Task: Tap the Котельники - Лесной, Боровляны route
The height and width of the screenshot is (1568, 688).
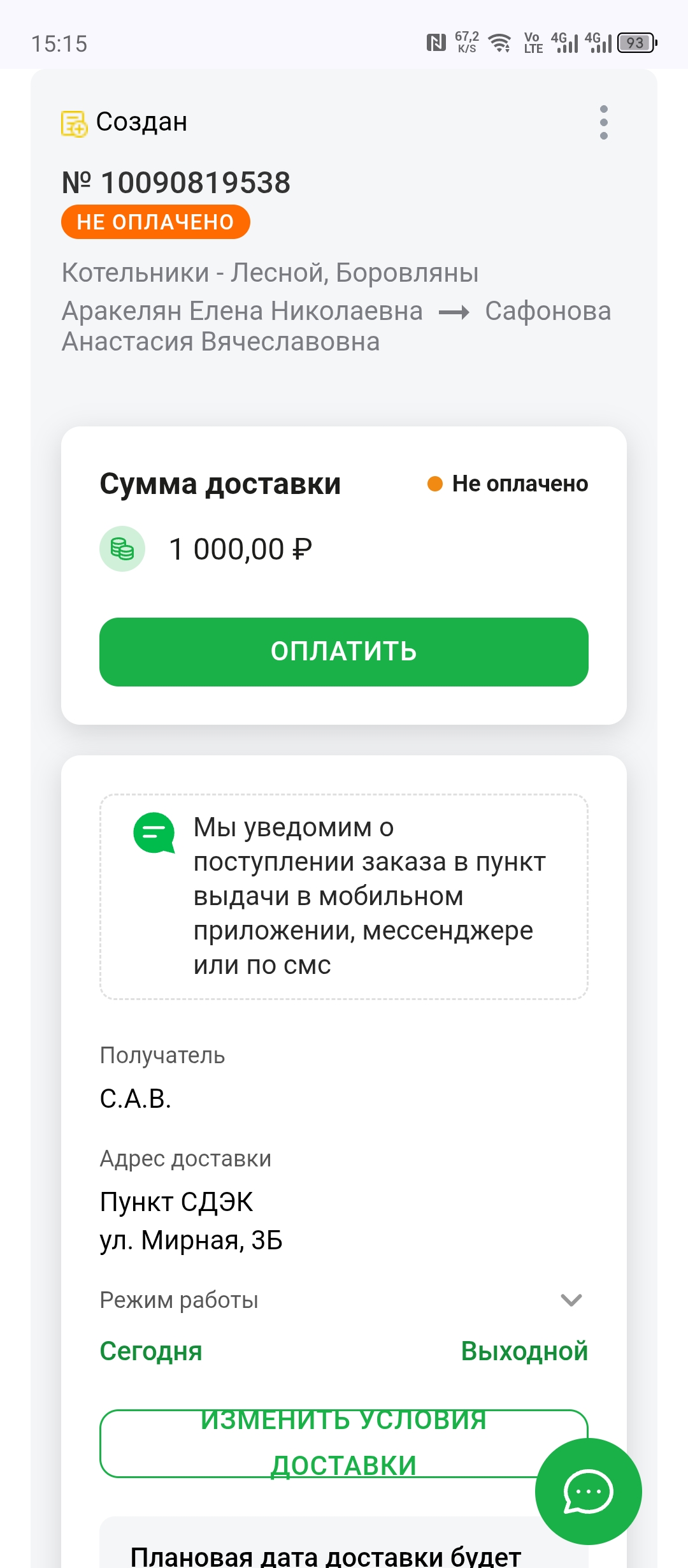Action: (x=270, y=273)
